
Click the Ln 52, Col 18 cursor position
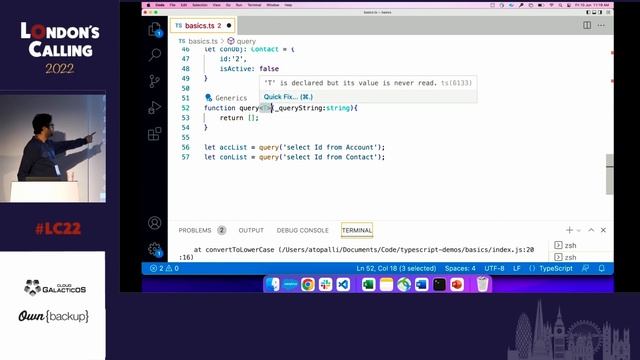pyautogui.click(x=396, y=268)
